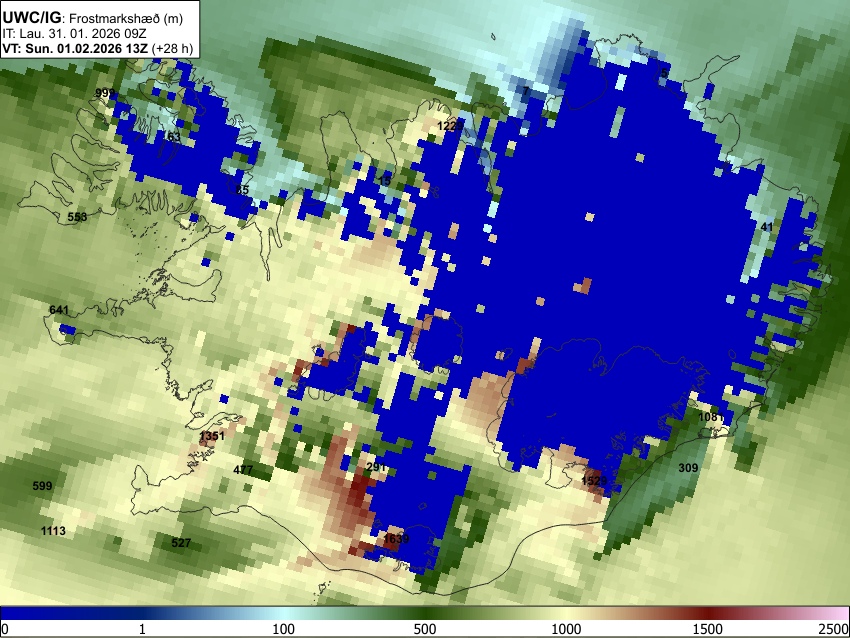The height and width of the screenshot is (638, 850).
Task: Click the map value 527
Action: pyautogui.click(x=181, y=543)
